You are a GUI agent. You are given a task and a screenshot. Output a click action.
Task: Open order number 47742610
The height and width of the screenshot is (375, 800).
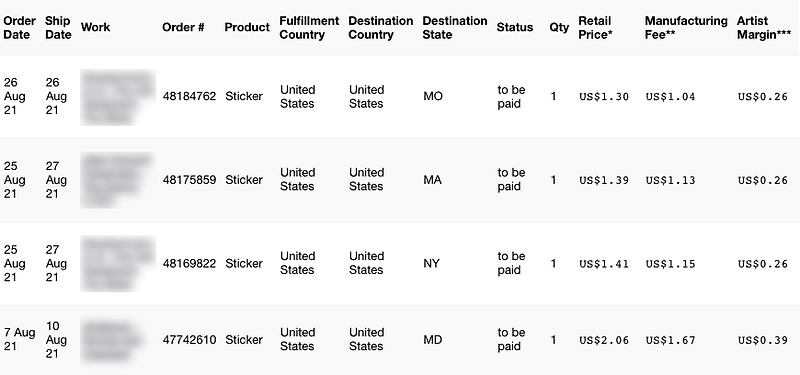(x=189, y=340)
